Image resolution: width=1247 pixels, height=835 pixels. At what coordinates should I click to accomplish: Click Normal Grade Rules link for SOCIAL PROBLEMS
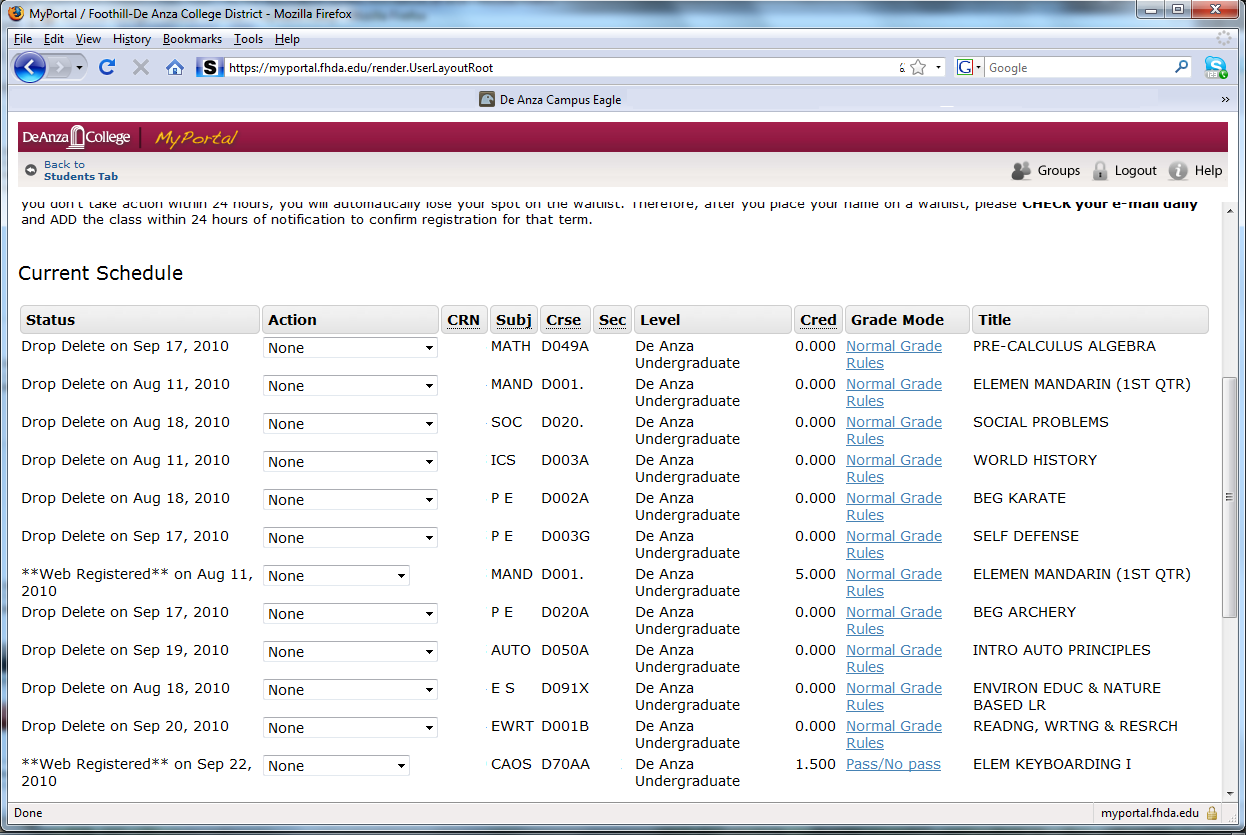pos(893,430)
